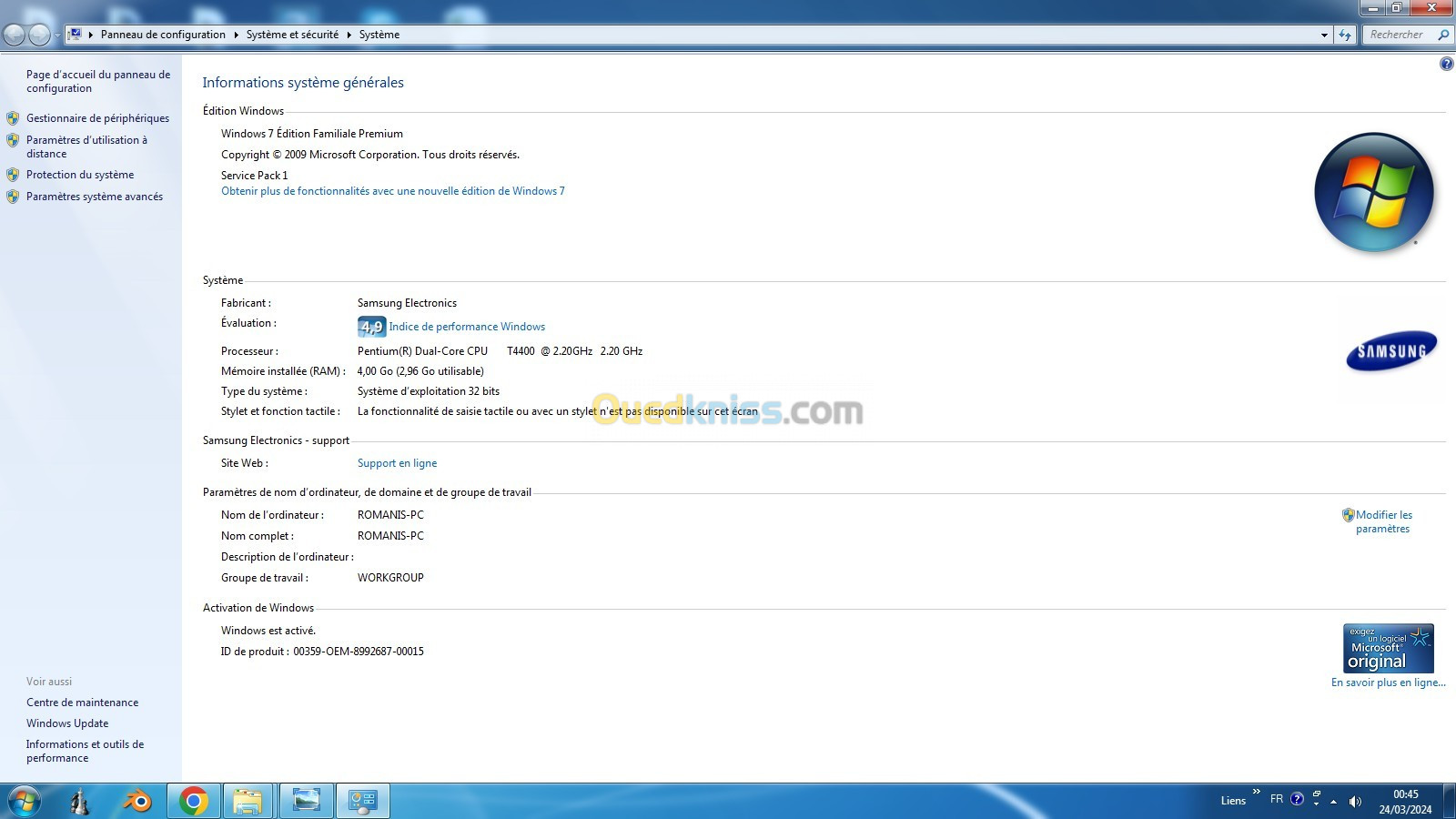Click the Windows 7 logo orb image
The width and height of the screenshot is (1456, 819).
pos(1374,192)
